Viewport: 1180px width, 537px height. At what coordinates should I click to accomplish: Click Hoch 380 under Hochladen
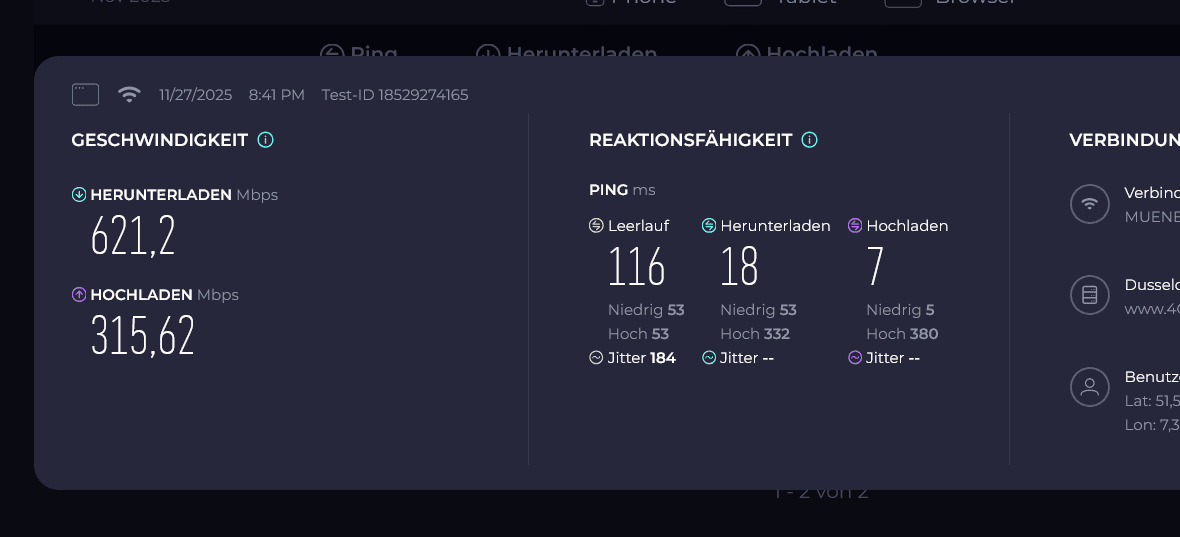(x=902, y=334)
